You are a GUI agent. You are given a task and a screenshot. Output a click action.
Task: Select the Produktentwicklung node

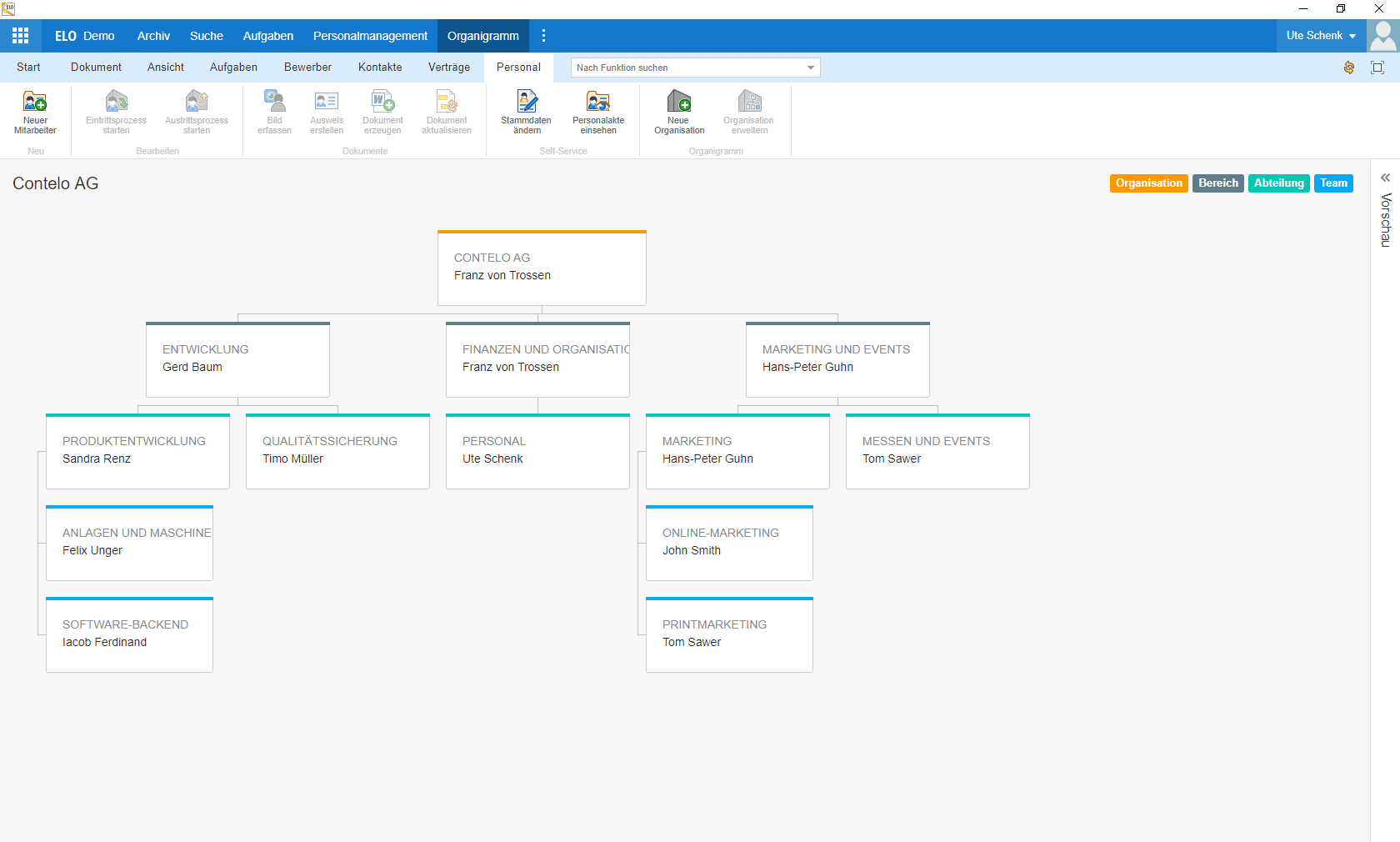[x=137, y=451]
